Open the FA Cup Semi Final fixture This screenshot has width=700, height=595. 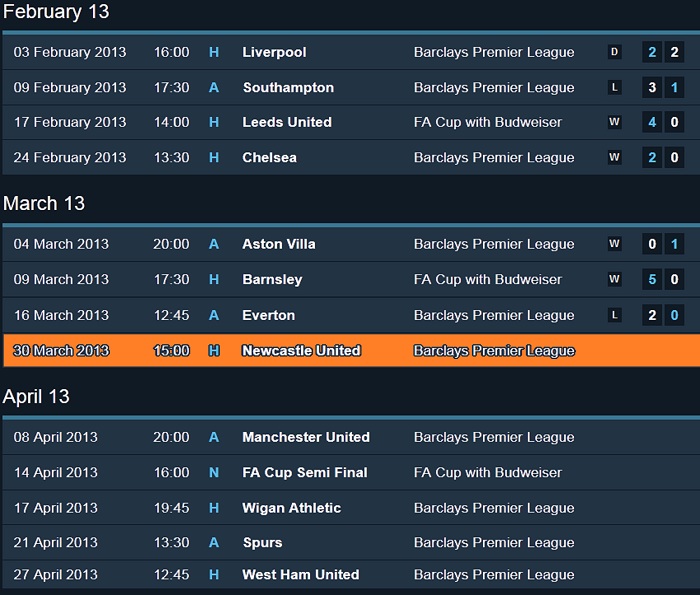(304, 472)
